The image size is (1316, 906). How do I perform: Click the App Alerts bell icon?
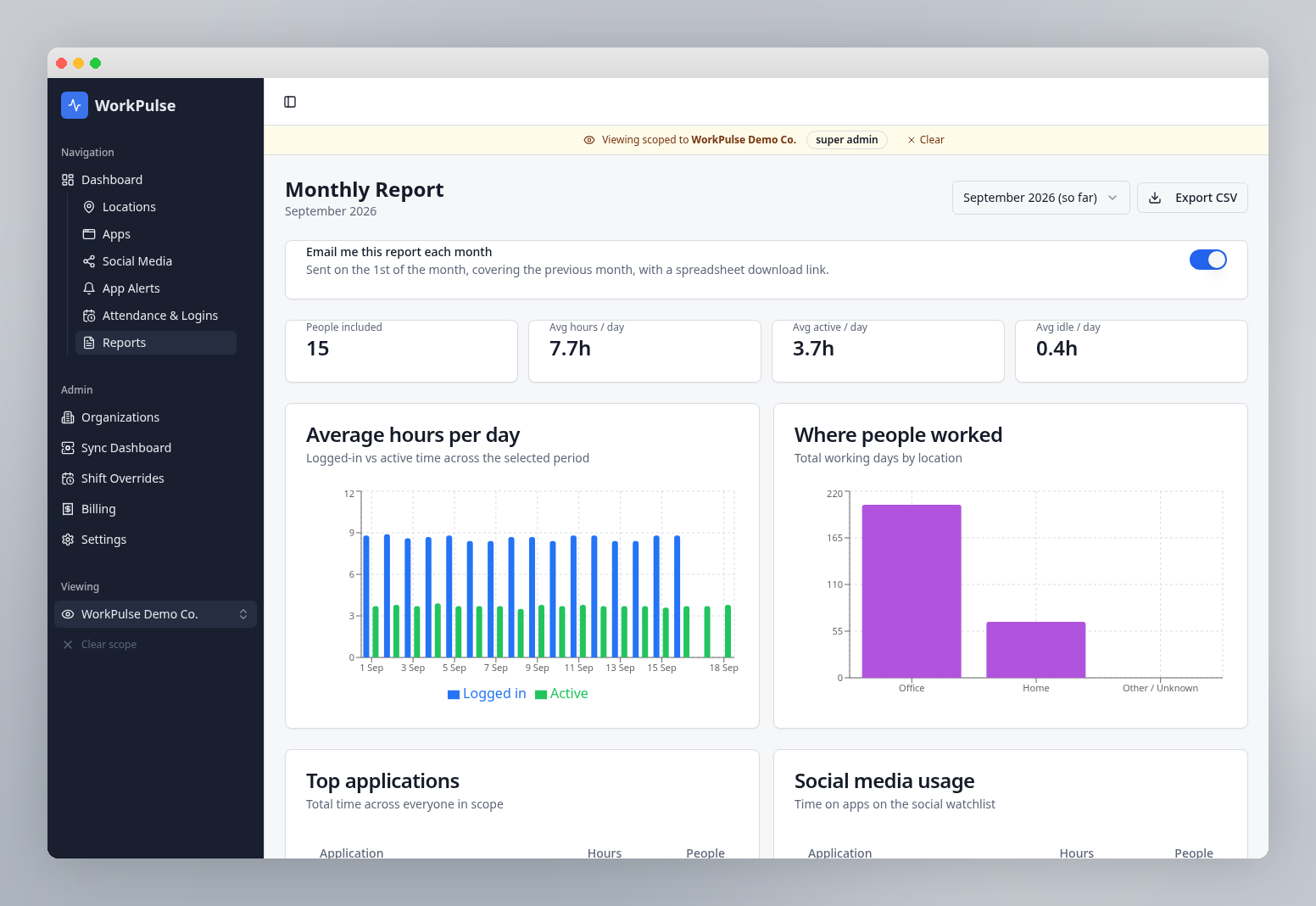click(x=89, y=288)
